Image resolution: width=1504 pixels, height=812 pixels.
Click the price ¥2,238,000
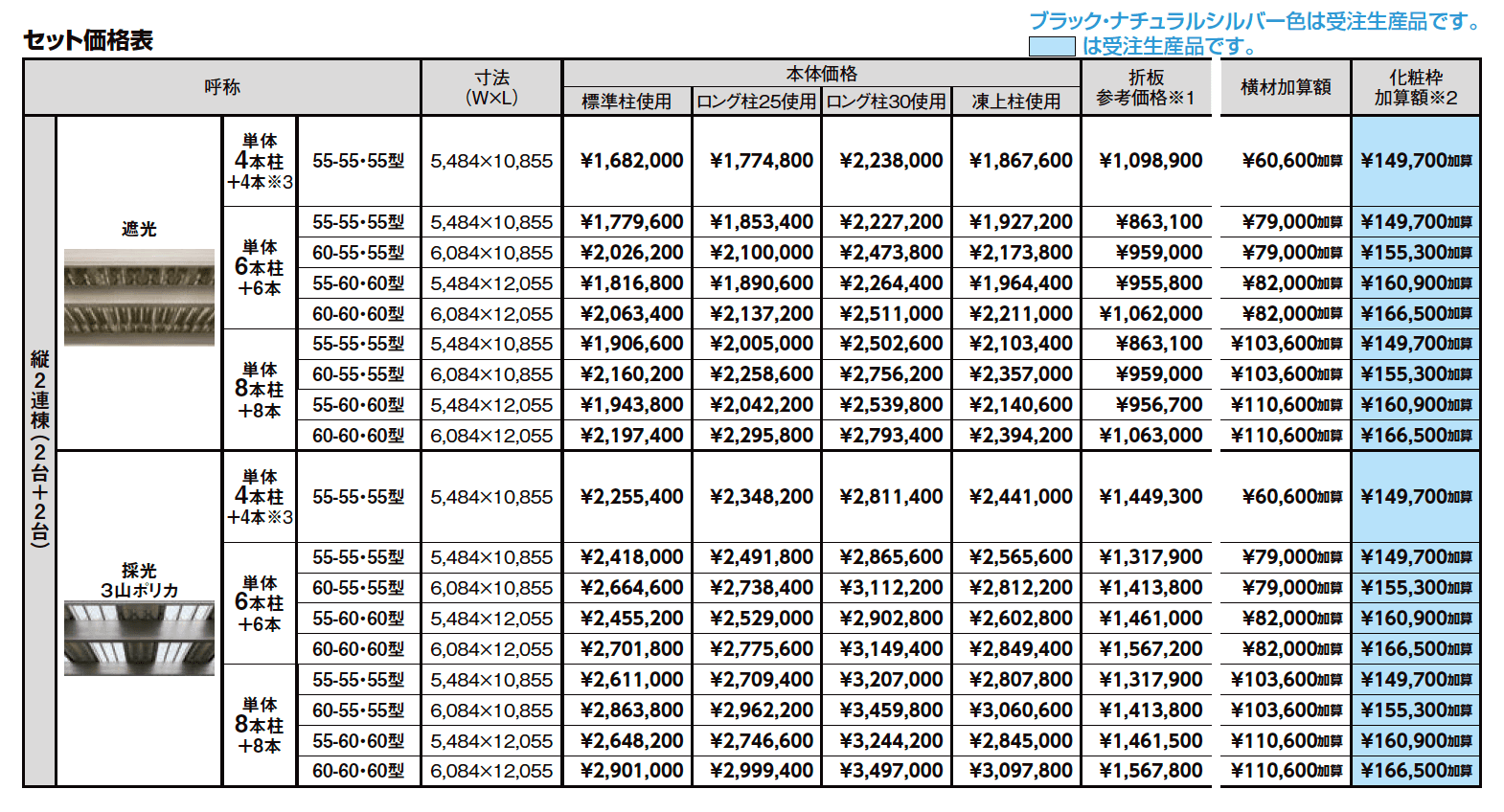pos(891,161)
